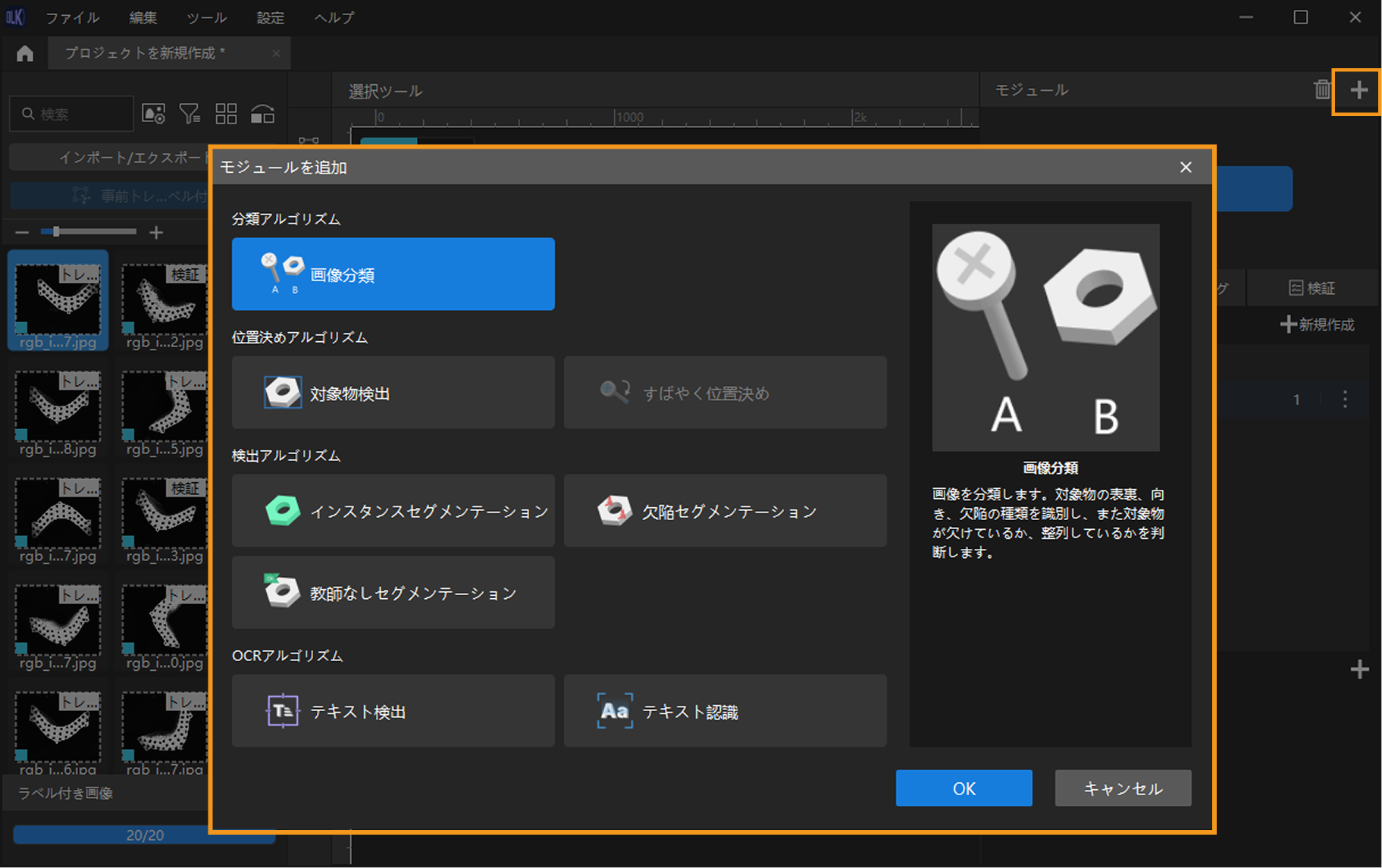Click the thumbnail size slider handle

55,232
